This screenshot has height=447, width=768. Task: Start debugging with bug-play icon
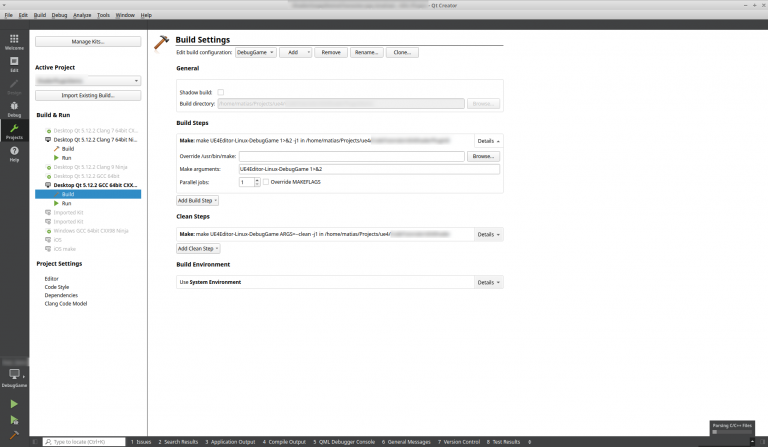(14, 420)
